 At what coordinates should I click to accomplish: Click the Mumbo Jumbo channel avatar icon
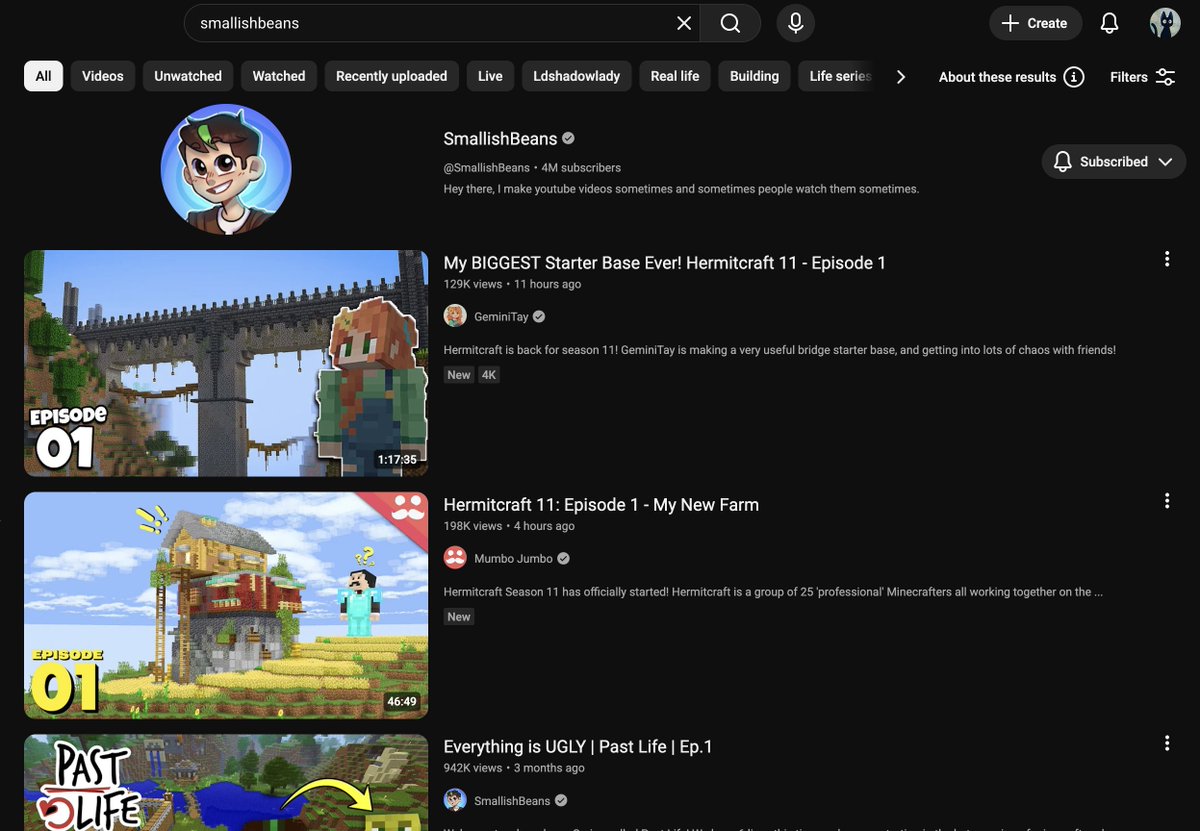[x=455, y=558]
